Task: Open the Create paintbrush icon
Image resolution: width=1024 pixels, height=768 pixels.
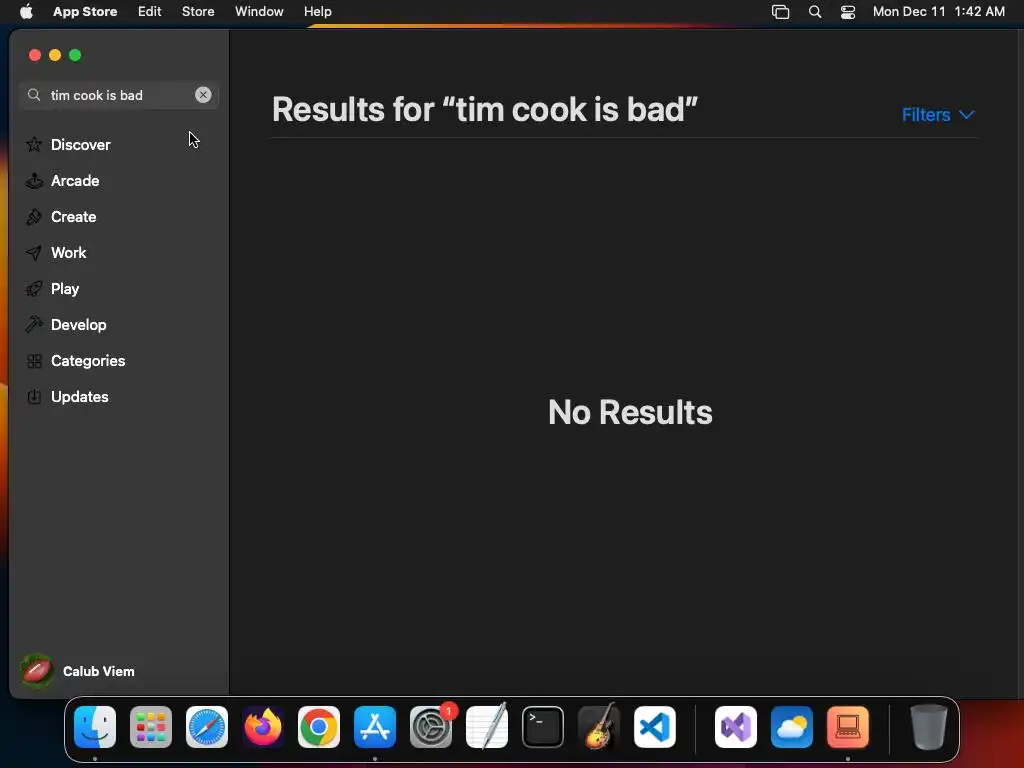Action: (x=34, y=217)
